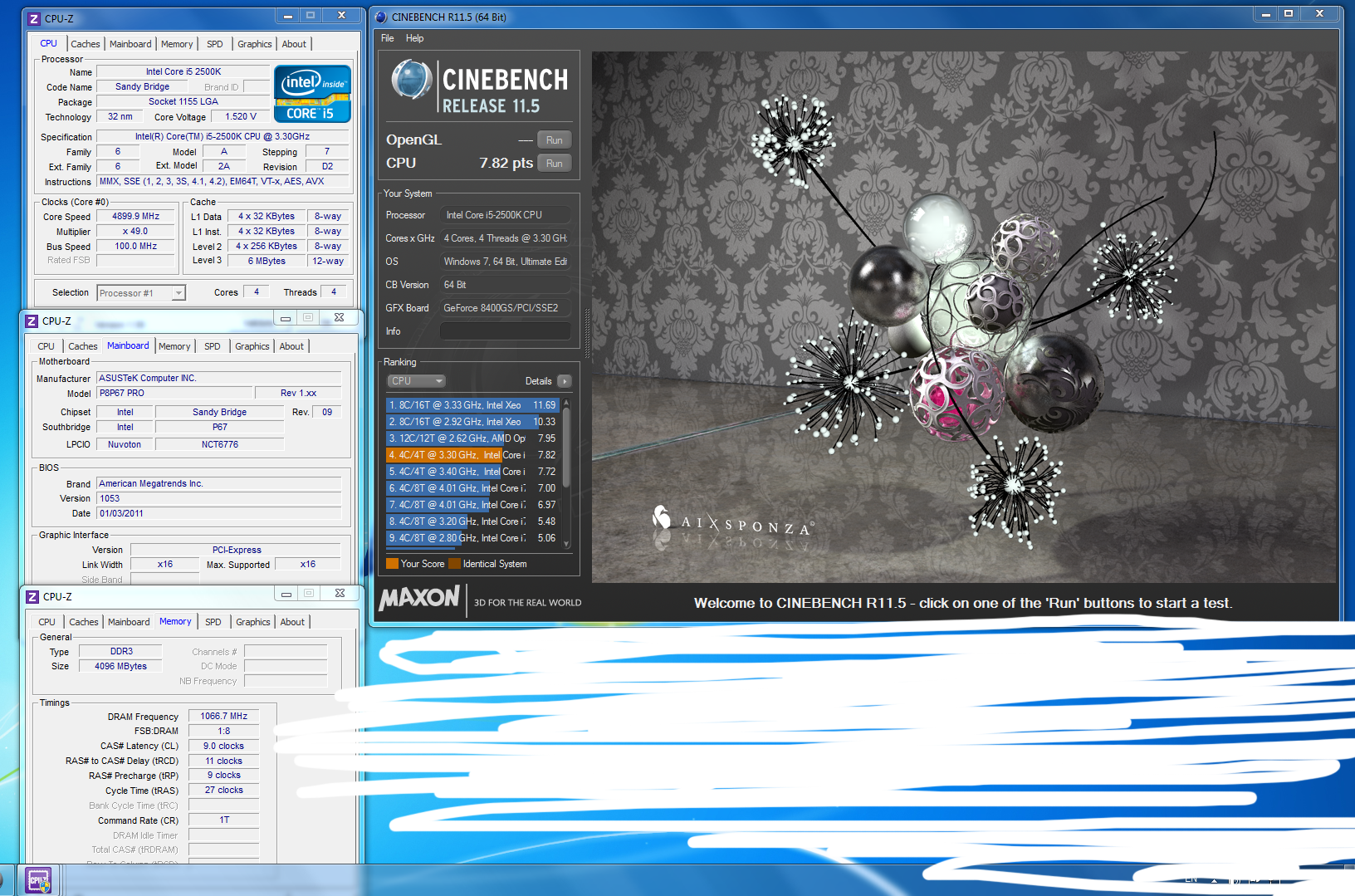Click the Core Speed value '4899.9 MHz'

[x=135, y=216]
